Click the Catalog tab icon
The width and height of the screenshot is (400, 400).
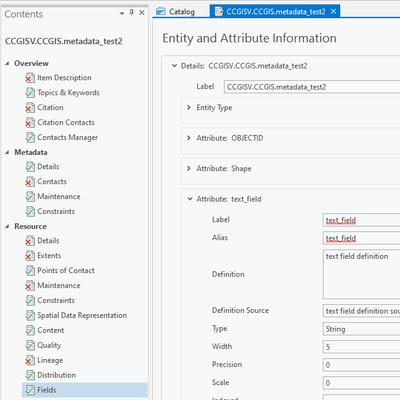click(161, 11)
